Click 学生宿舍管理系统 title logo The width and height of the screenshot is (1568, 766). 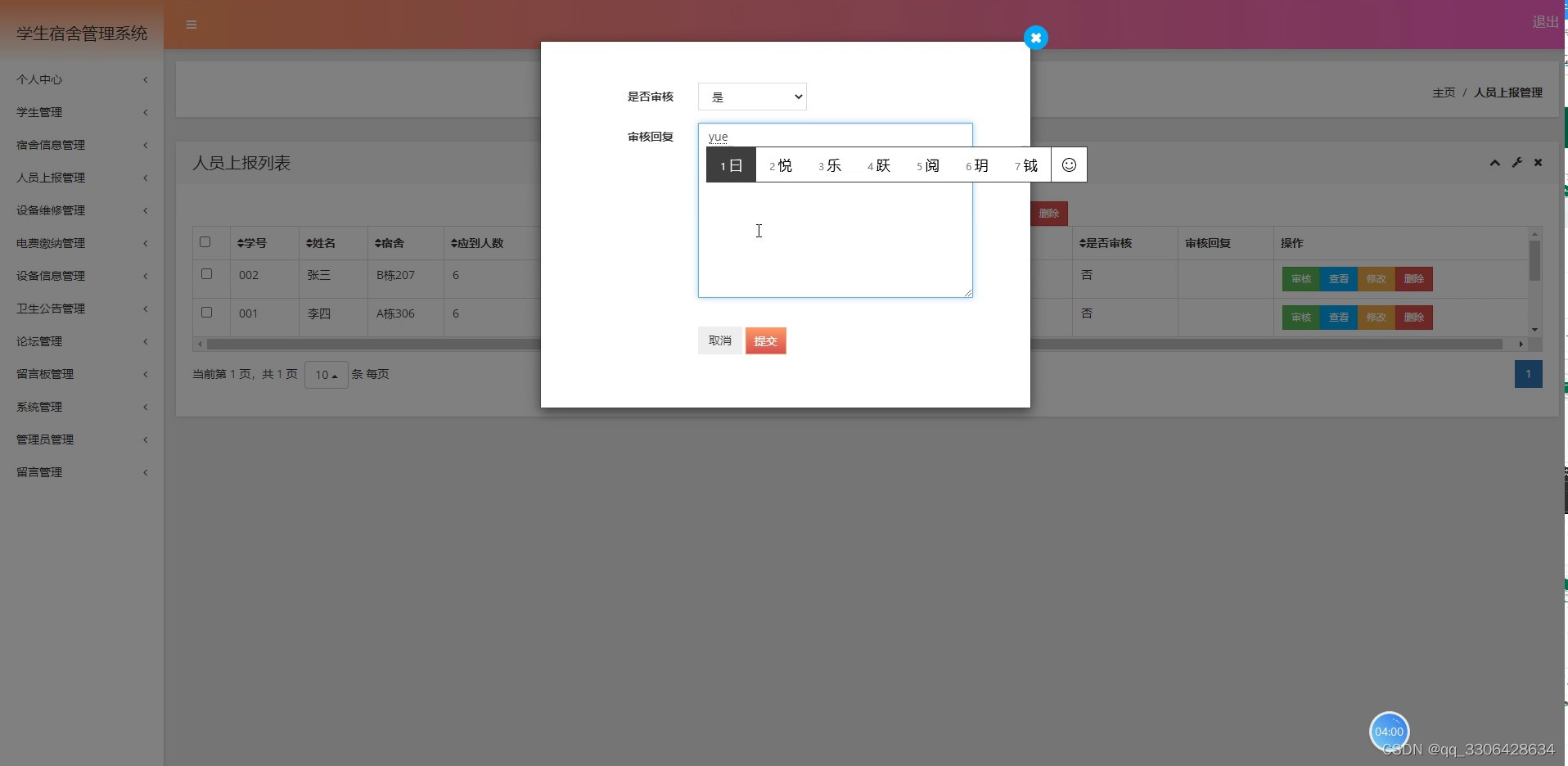tap(82, 34)
